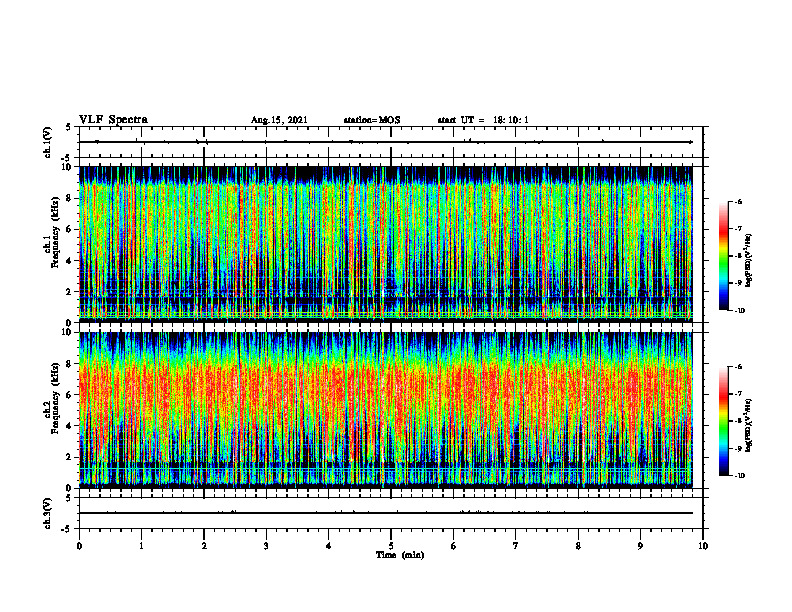Click the ch.2 spectrogram color scale bar
792x612 pixels.
(723, 421)
